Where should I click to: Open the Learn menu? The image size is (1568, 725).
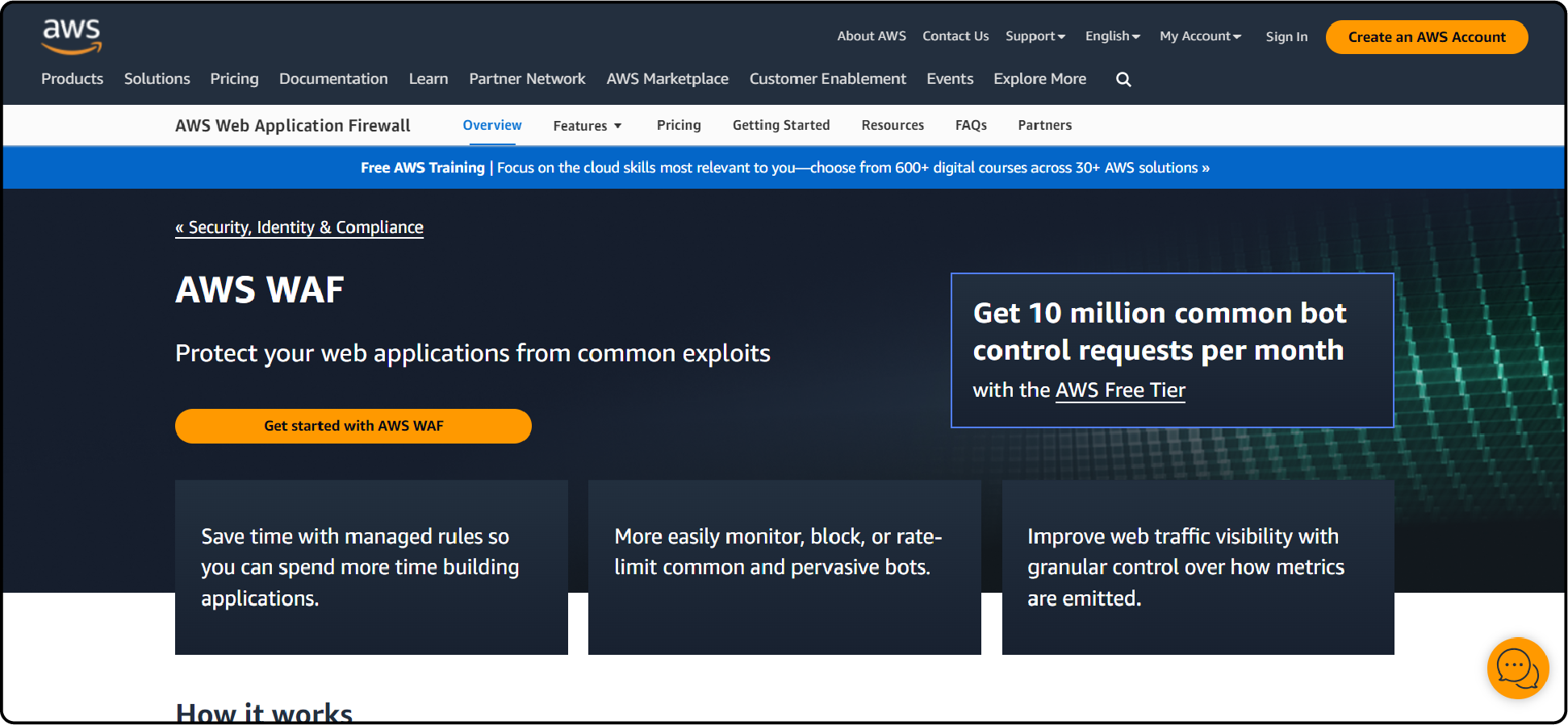pos(429,79)
